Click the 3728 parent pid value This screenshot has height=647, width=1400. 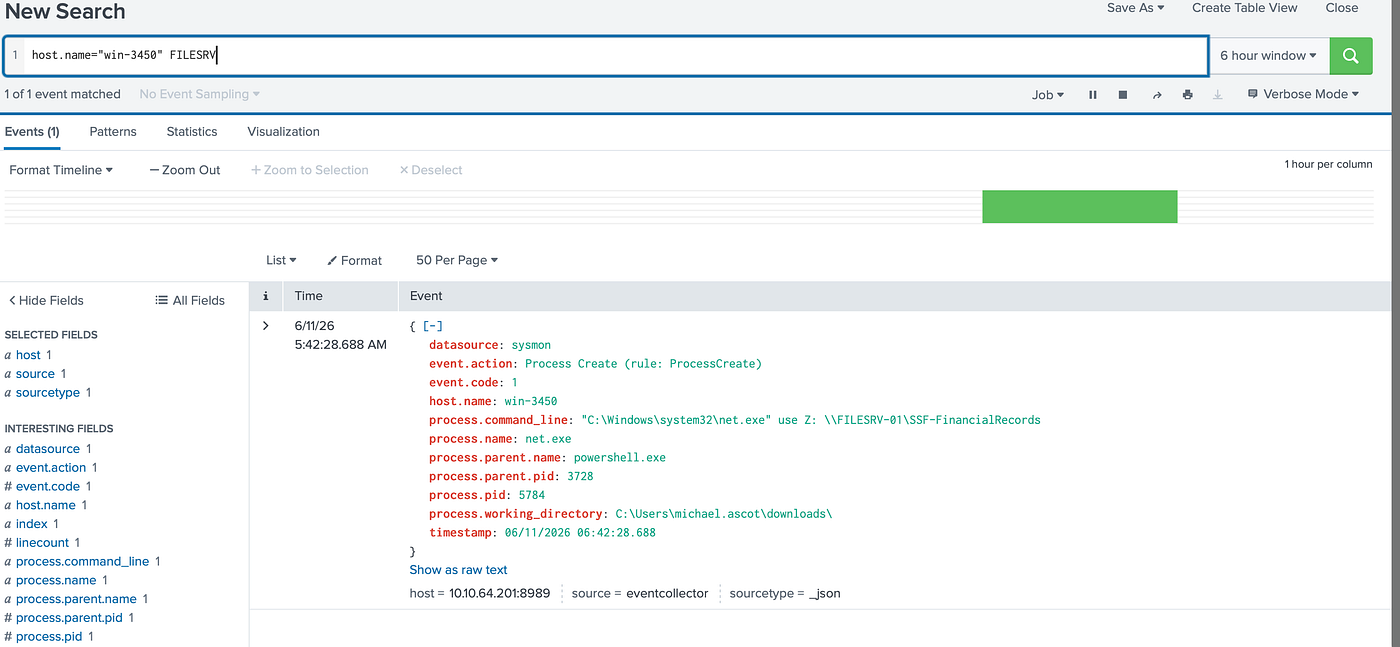[580, 477]
